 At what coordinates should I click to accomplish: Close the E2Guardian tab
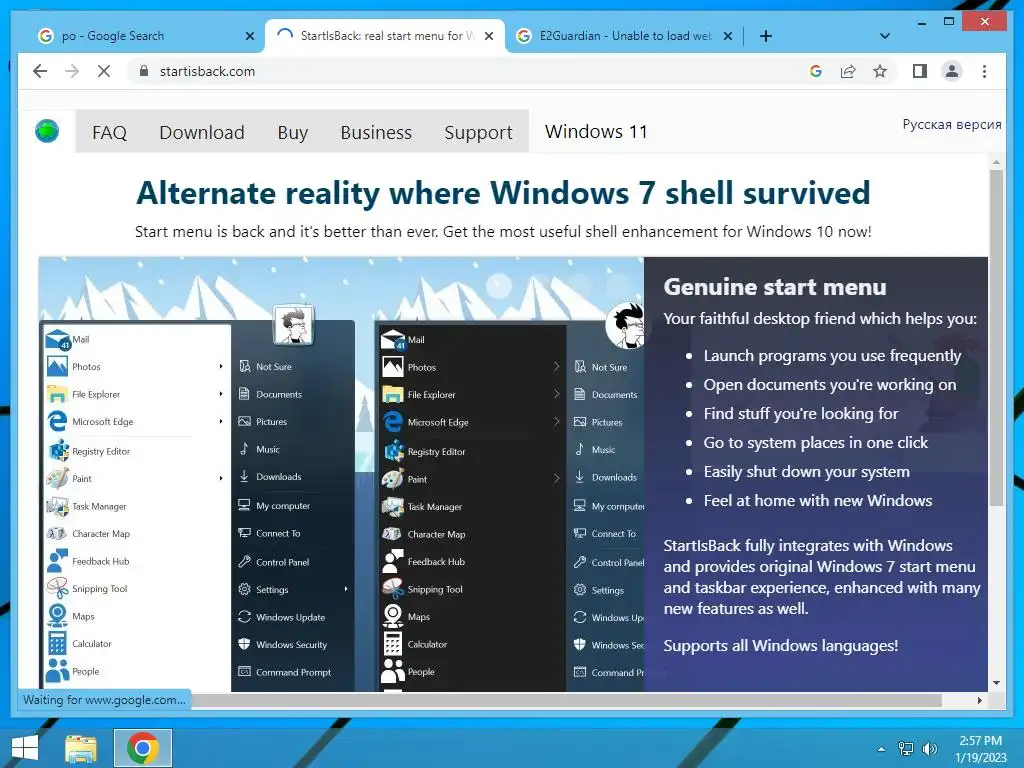coord(728,36)
